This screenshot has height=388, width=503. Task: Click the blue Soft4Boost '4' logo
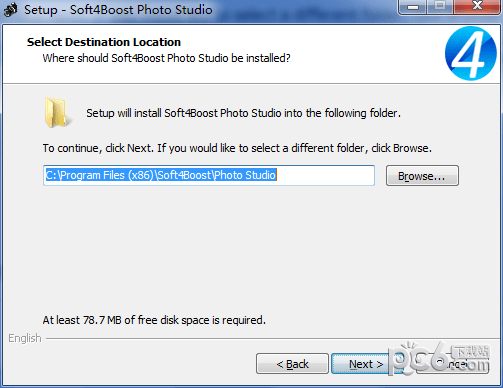471,53
